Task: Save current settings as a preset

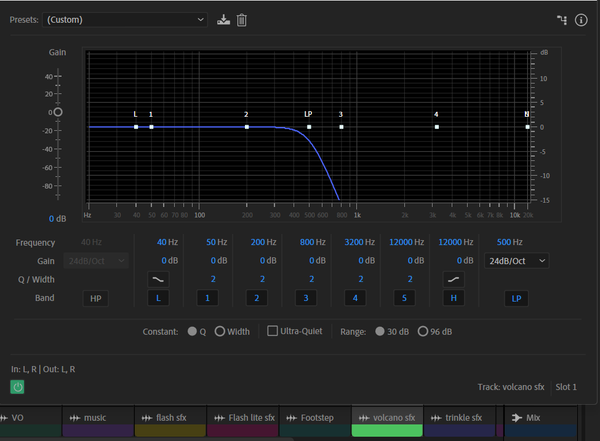Action: click(223, 20)
